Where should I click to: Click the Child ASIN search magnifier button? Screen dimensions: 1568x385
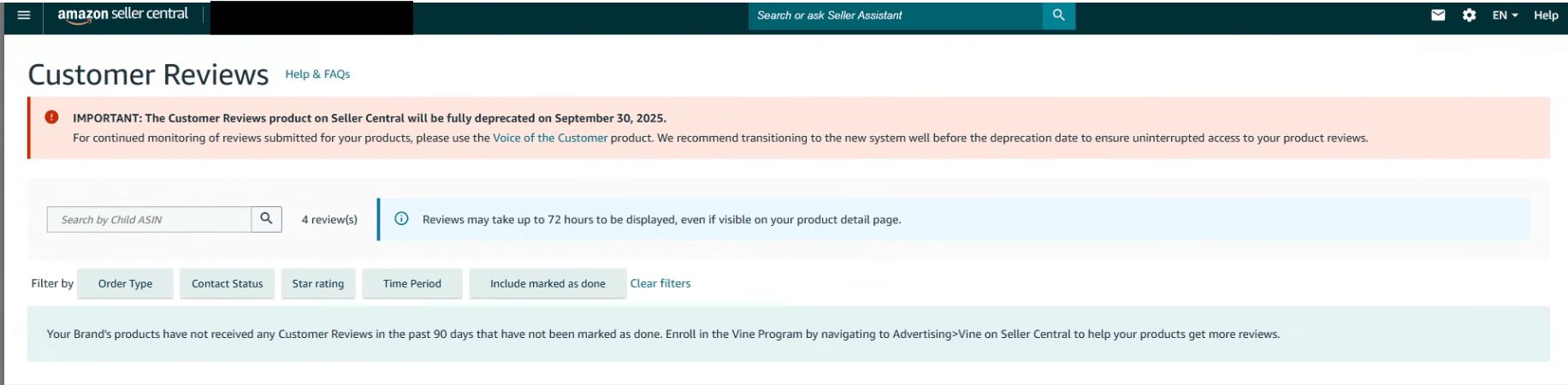266,219
